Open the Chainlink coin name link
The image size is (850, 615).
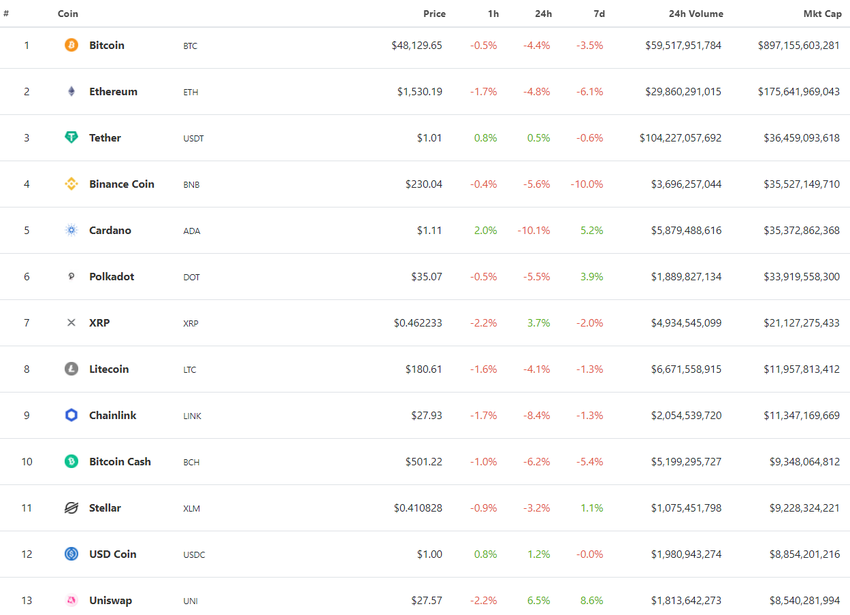(113, 415)
